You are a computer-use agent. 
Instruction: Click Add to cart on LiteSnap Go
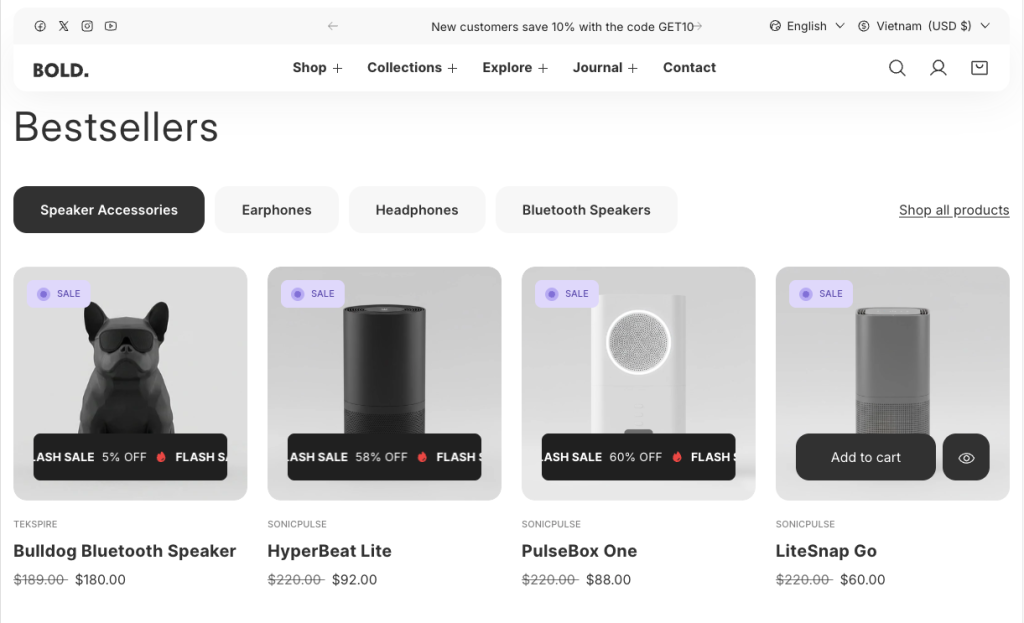tap(865, 457)
